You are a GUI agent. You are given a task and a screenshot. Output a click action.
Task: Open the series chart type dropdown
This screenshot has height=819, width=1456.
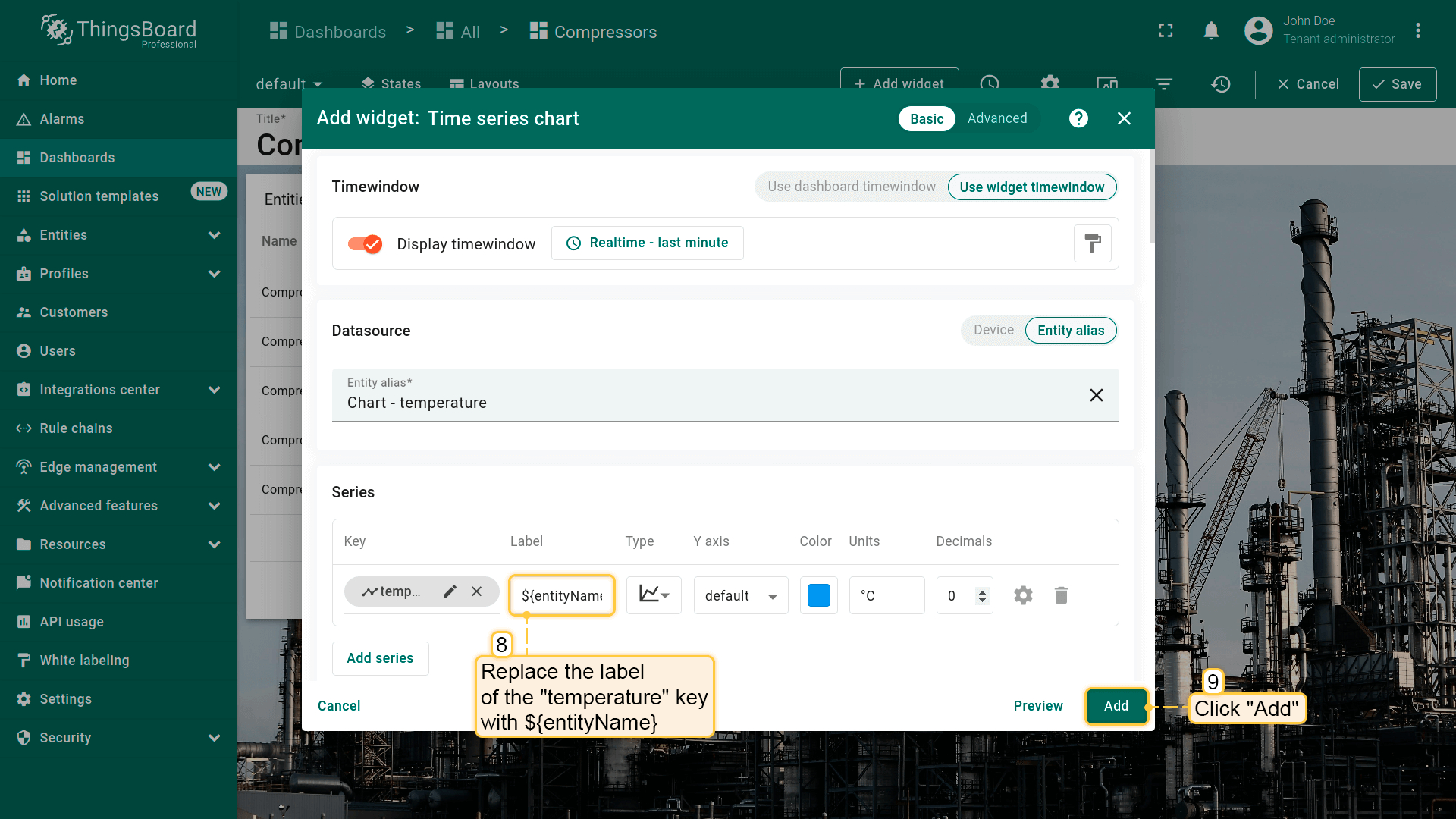click(x=654, y=595)
